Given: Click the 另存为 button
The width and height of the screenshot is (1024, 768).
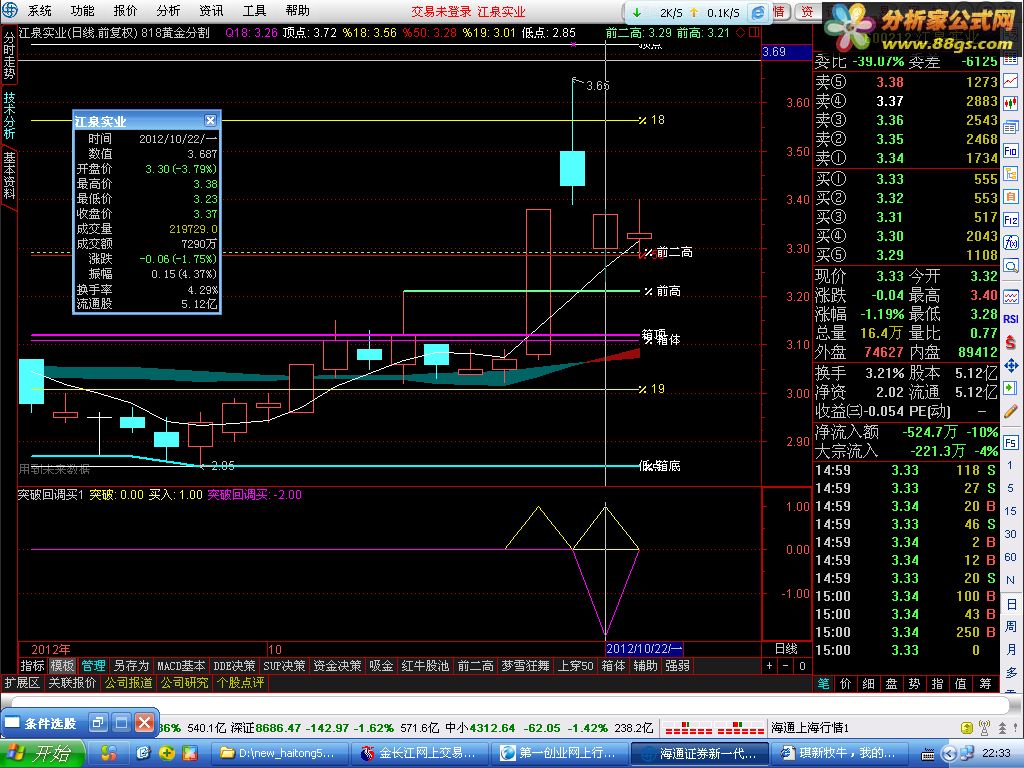Looking at the screenshot, I should (x=131, y=665).
